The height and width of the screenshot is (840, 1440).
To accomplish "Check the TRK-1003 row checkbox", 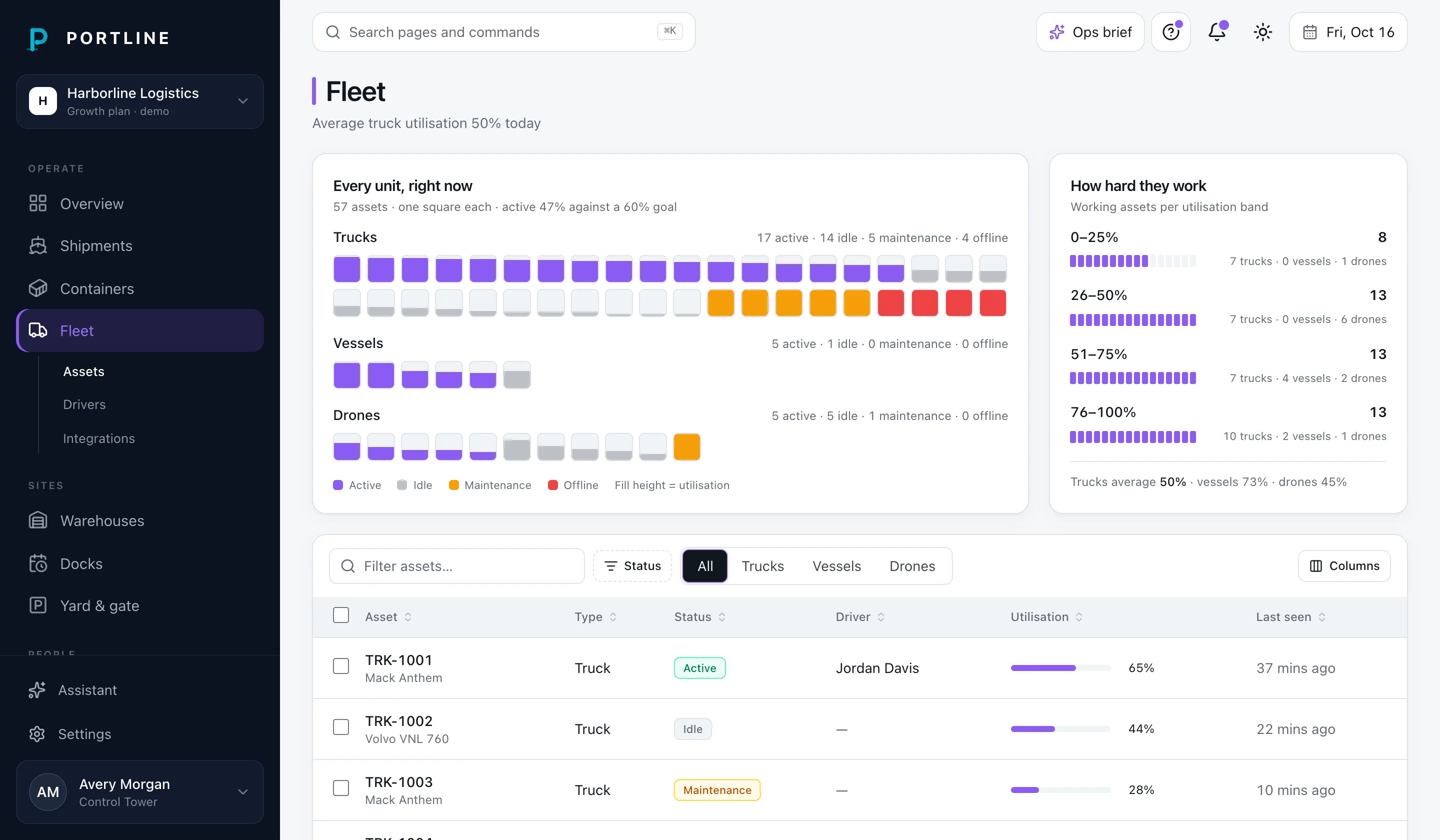I will [341, 788].
